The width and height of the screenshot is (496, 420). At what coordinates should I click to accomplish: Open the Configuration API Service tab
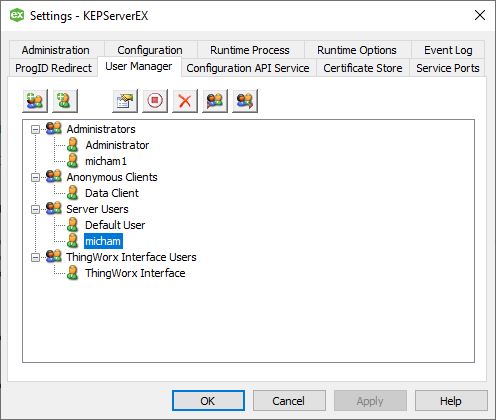click(x=248, y=68)
